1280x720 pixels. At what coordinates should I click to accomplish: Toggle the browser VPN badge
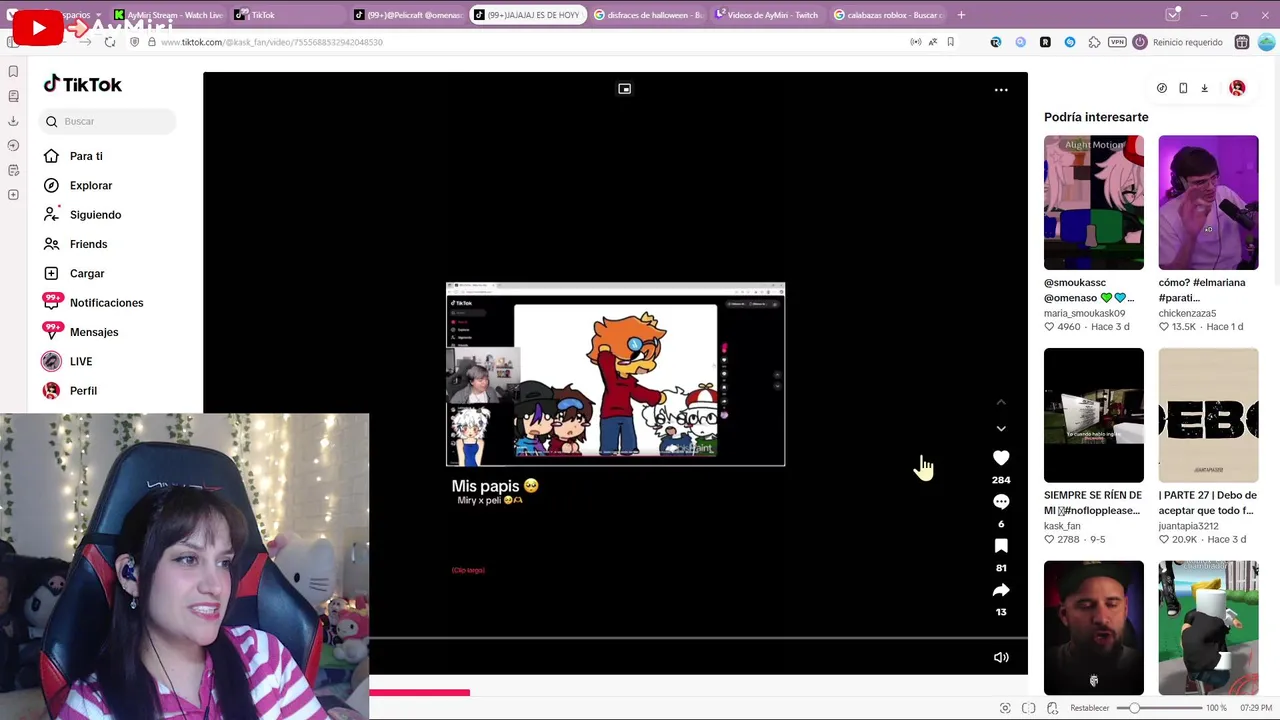coord(1118,42)
